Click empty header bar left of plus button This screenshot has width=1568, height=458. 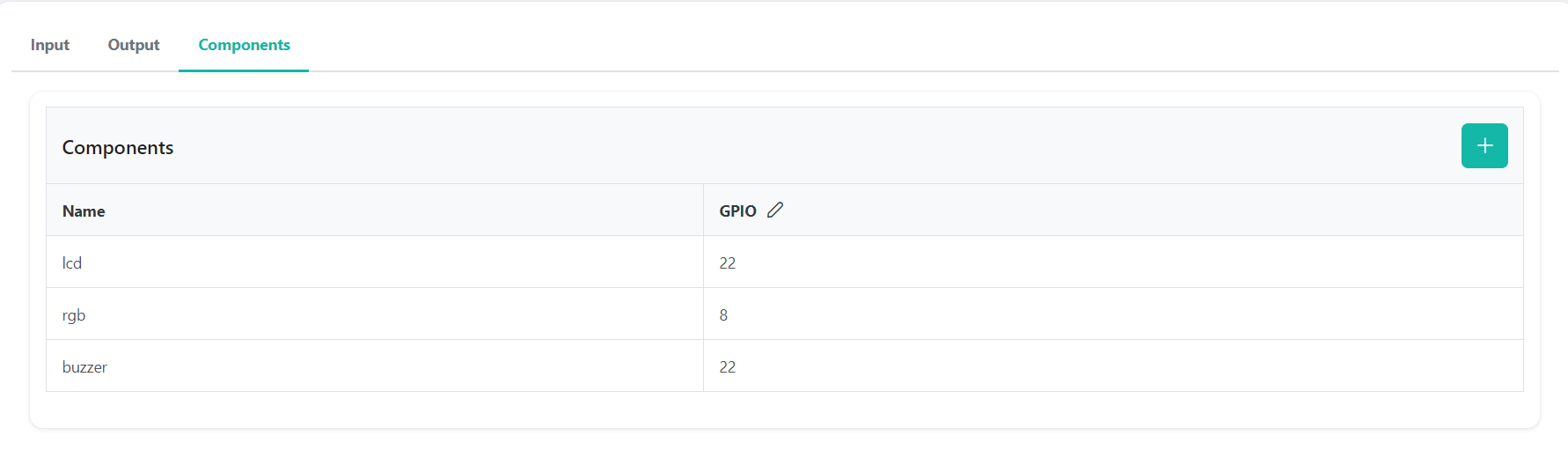click(x=818, y=146)
